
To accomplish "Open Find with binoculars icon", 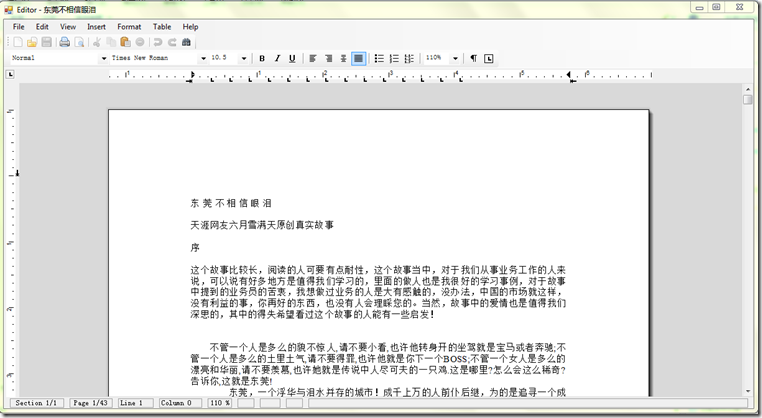I will tap(186, 42).
